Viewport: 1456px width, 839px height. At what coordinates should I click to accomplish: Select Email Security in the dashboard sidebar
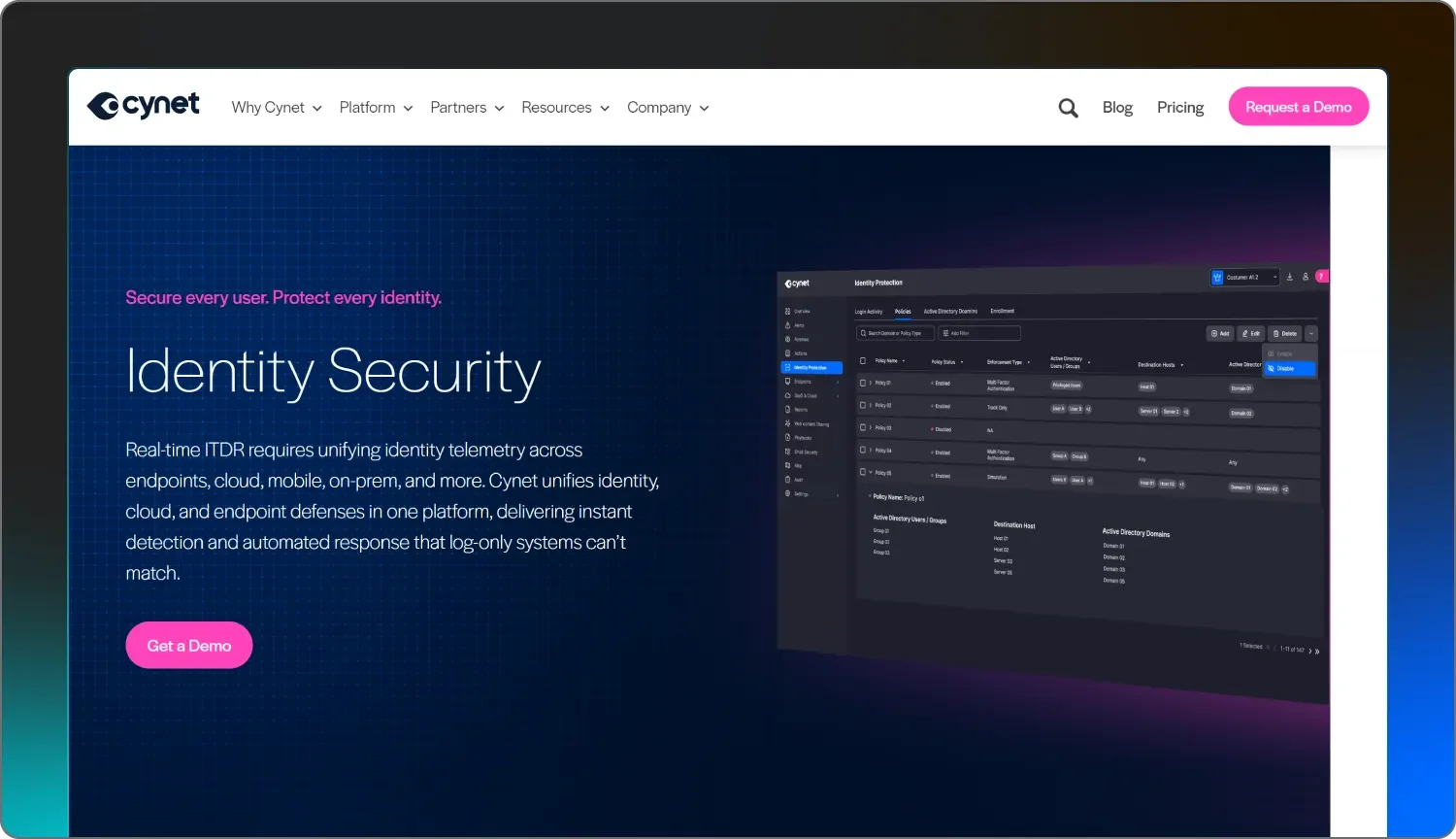802,452
